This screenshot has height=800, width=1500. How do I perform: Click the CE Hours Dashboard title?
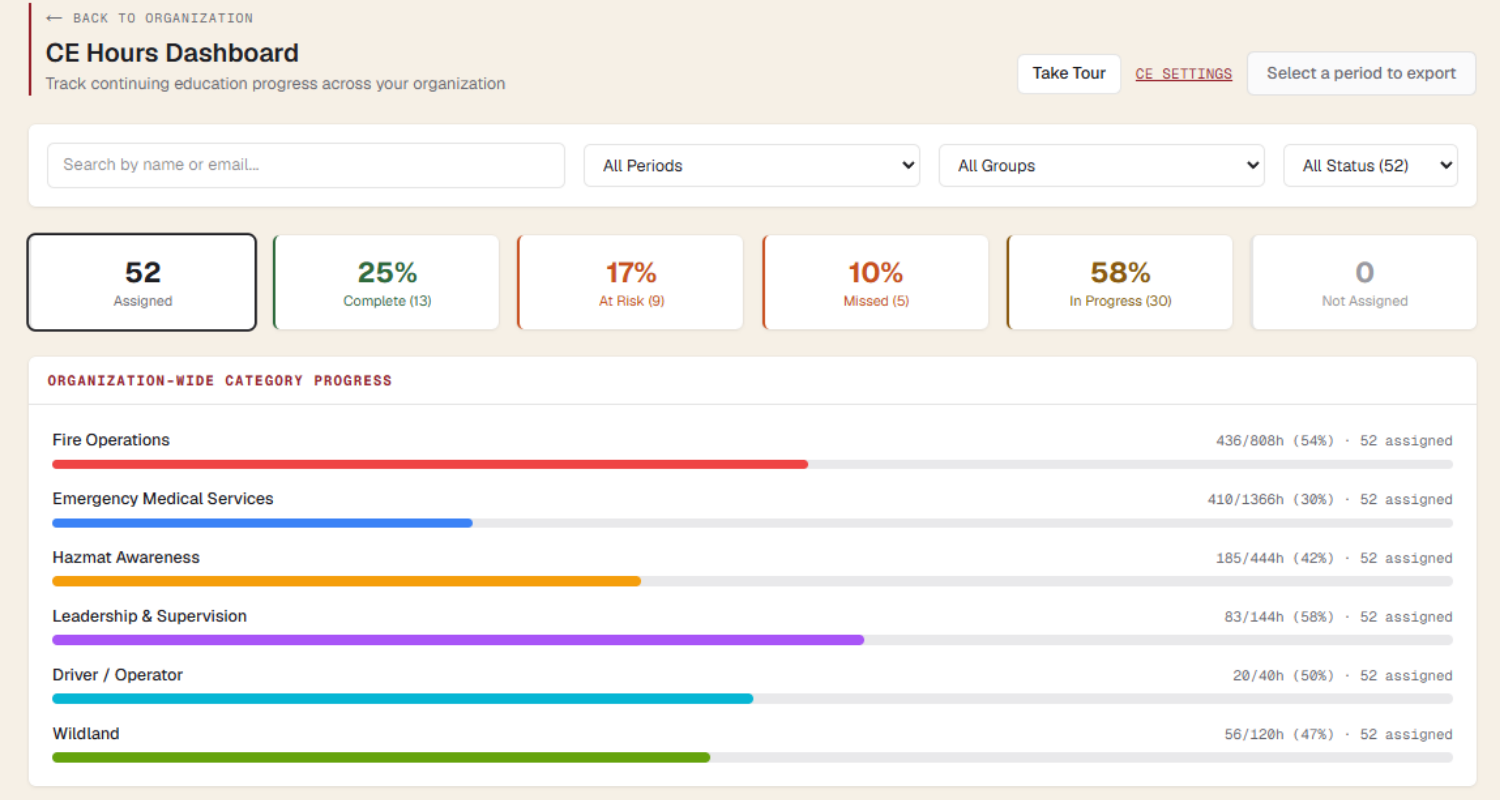click(172, 53)
